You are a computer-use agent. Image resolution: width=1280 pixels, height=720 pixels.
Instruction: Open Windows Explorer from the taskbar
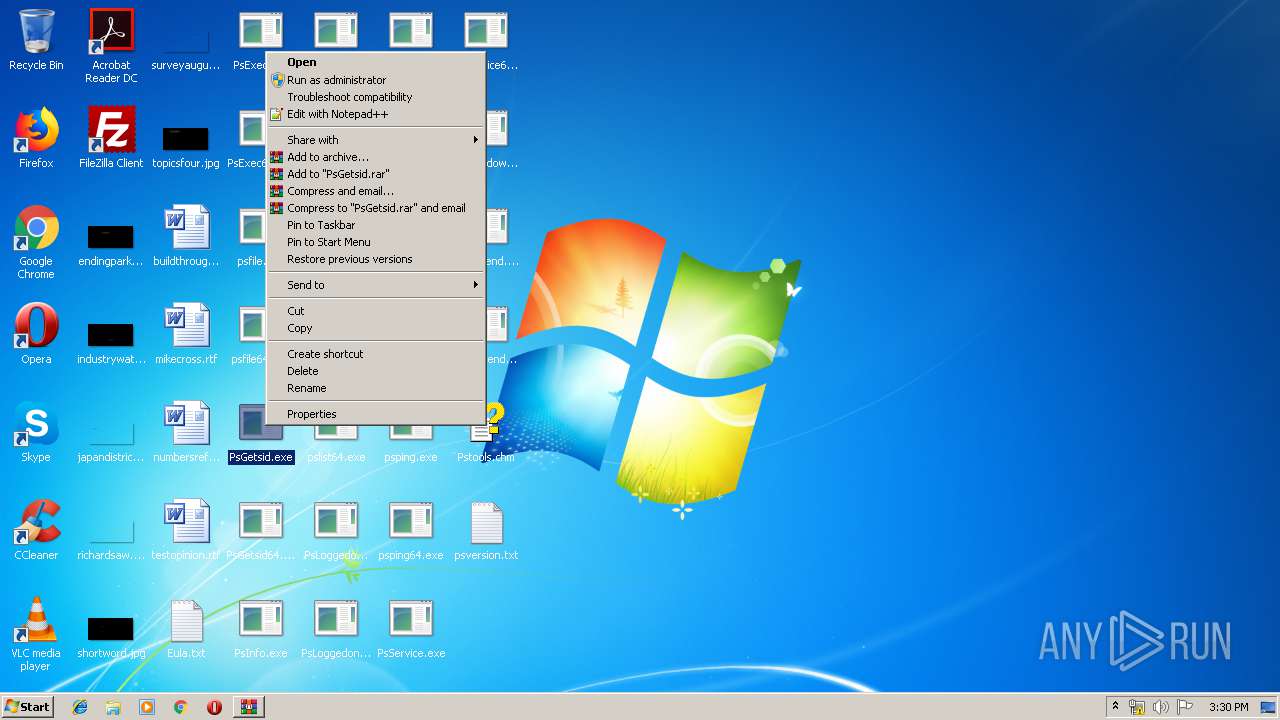113,707
